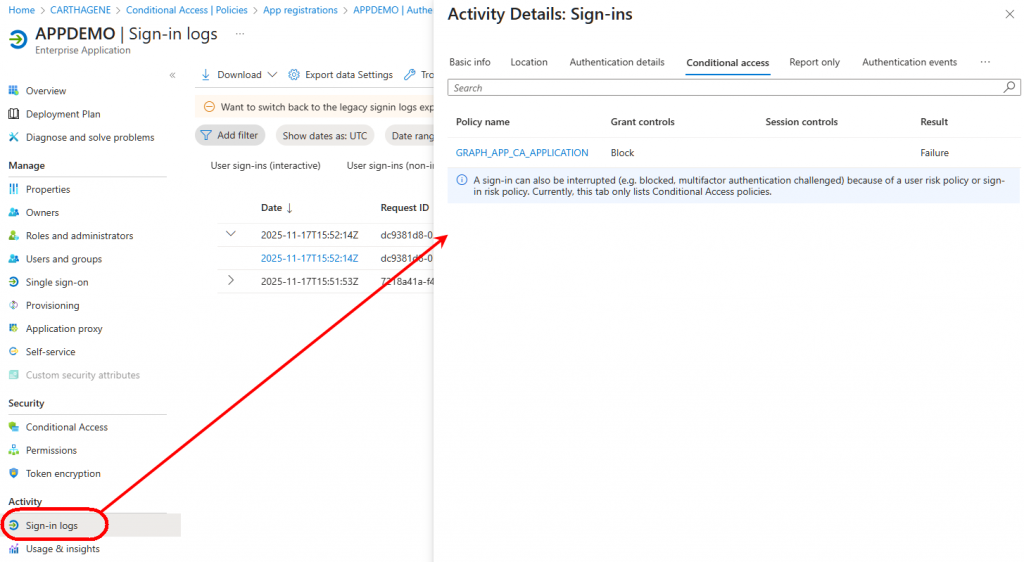
Task: Close the Activity Details panel
Action: coord(1010,14)
